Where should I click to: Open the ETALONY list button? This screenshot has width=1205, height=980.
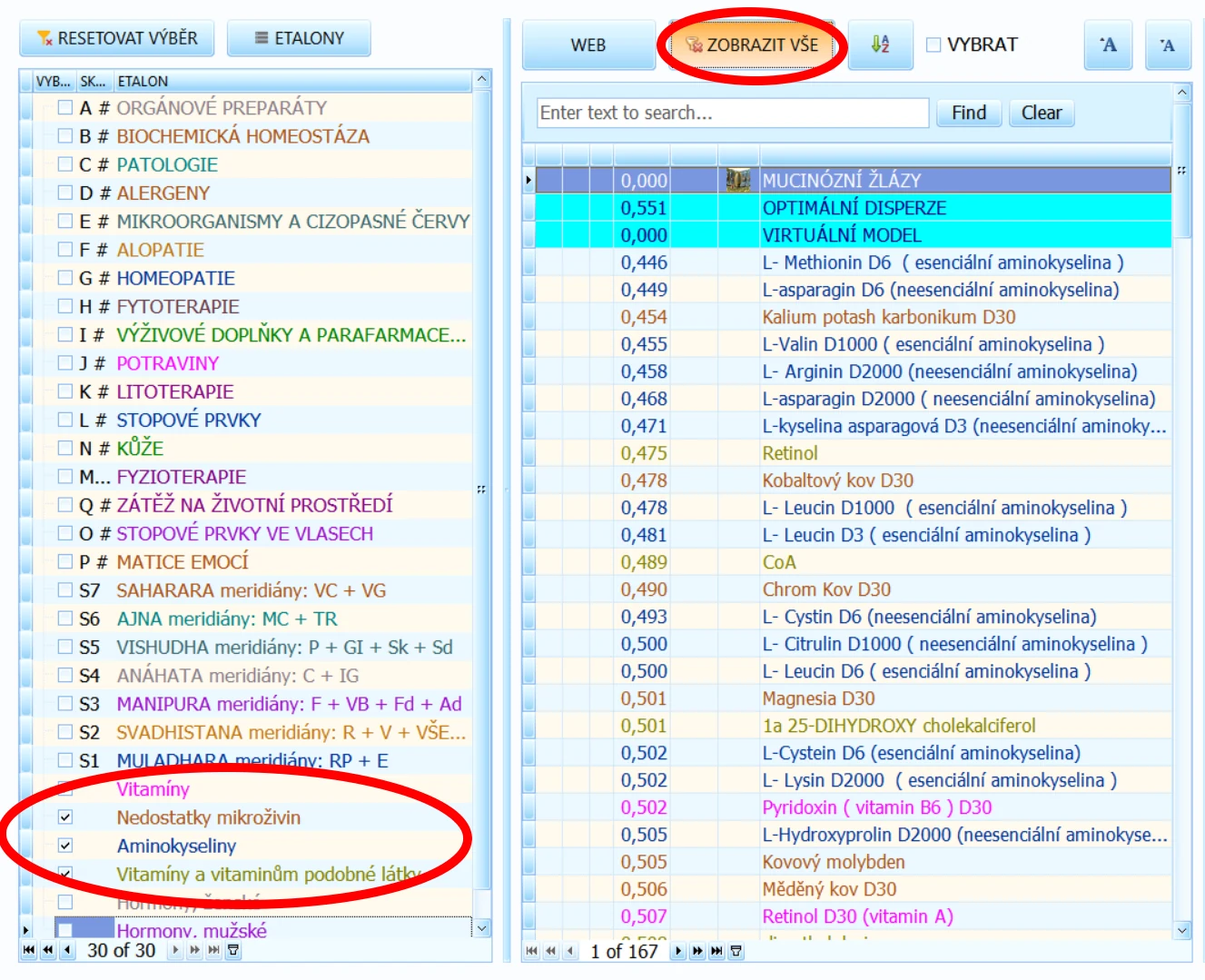click(x=299, y=38)
